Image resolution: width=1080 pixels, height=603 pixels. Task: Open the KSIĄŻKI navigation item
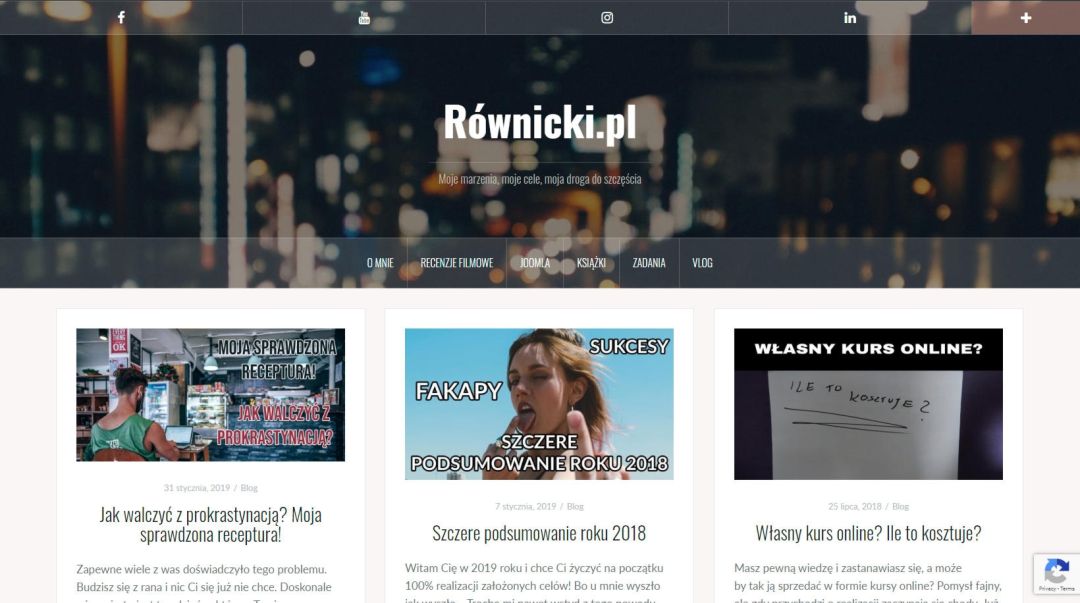(591, 263)
